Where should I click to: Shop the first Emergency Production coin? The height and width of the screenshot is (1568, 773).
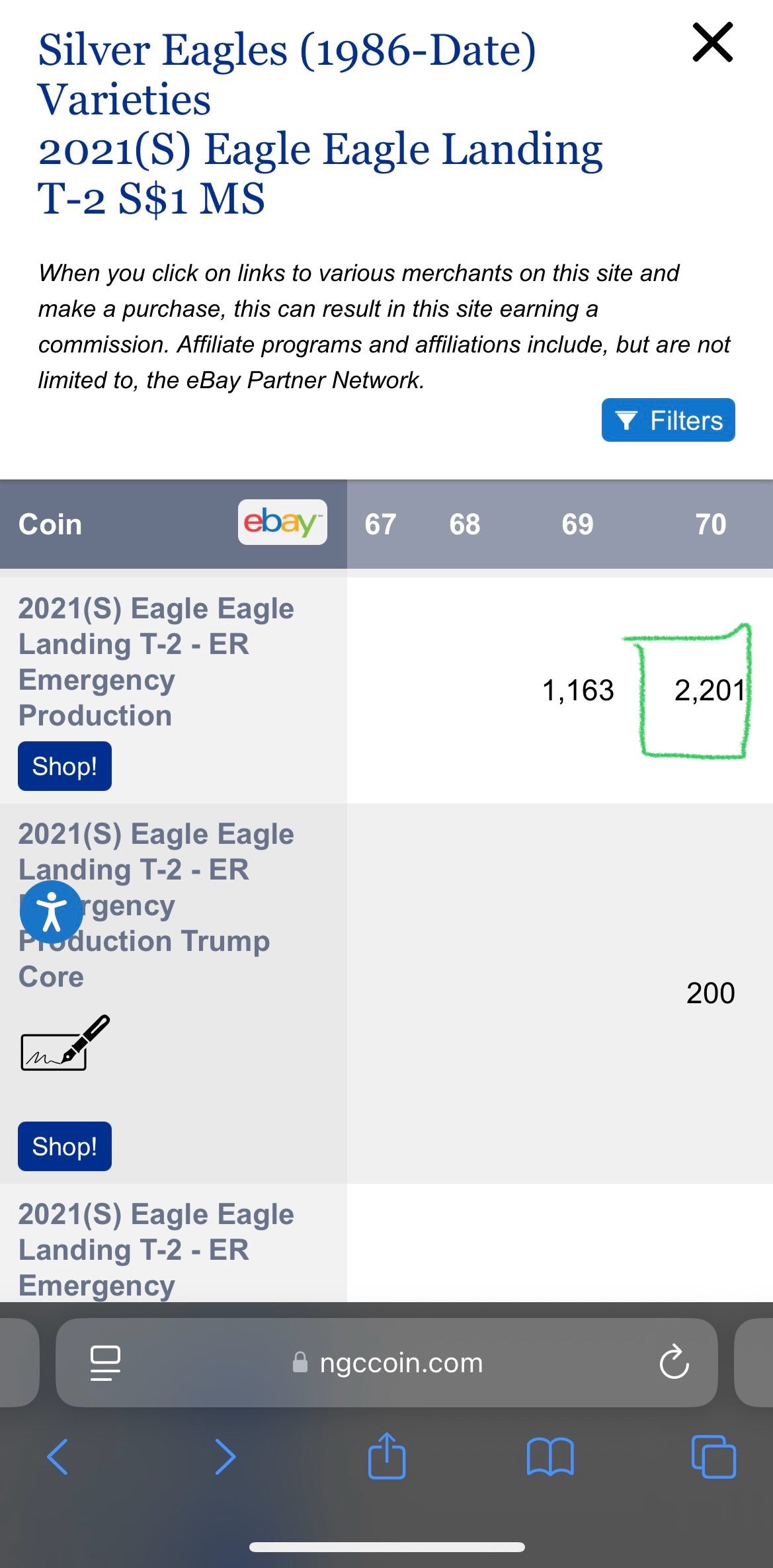click(x=65, y=766)
